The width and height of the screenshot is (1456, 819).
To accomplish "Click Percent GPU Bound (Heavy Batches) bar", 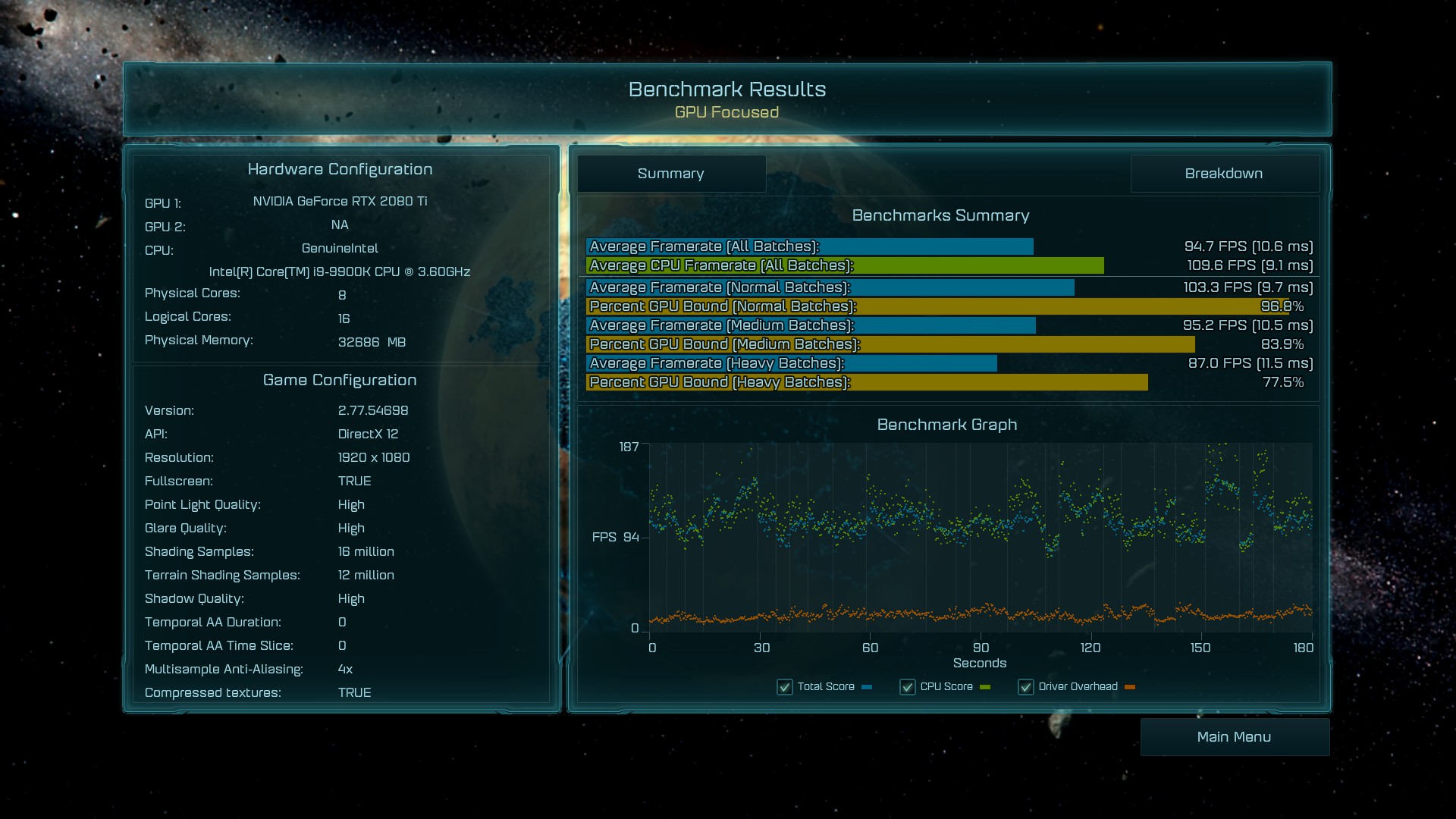I will [x=866, y=382].
